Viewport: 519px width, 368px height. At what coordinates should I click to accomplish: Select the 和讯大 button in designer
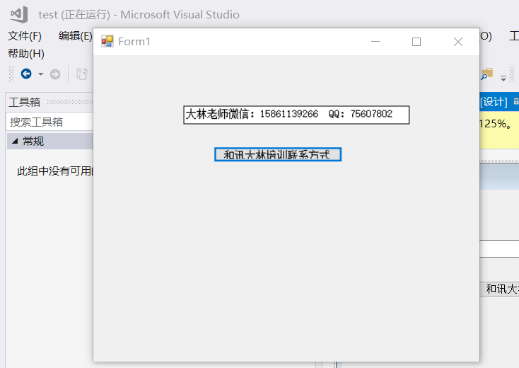coord(500,289)
